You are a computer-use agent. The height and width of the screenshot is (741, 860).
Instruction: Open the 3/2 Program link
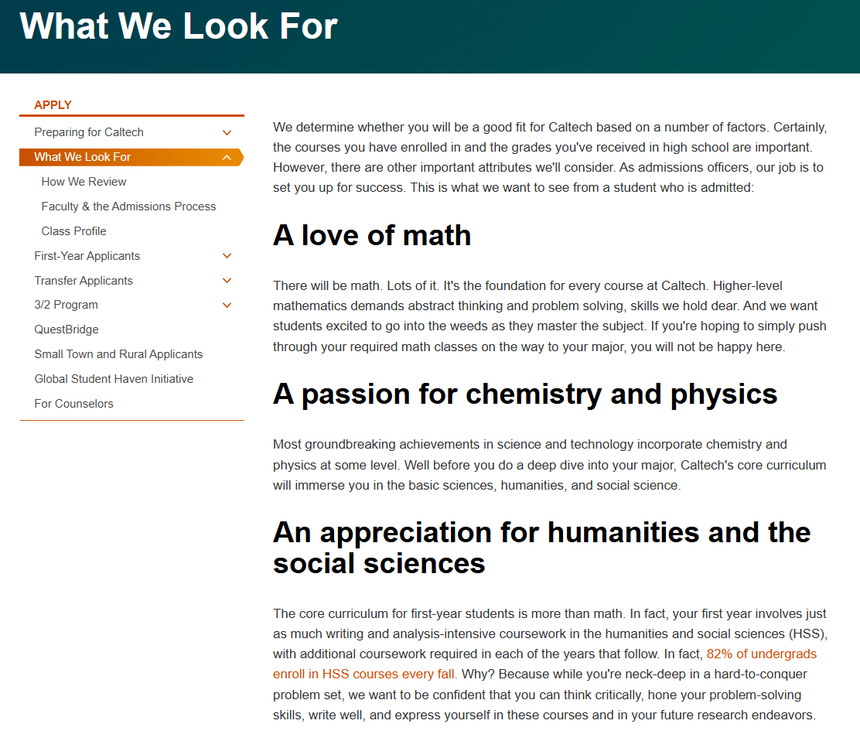point(66,305)
